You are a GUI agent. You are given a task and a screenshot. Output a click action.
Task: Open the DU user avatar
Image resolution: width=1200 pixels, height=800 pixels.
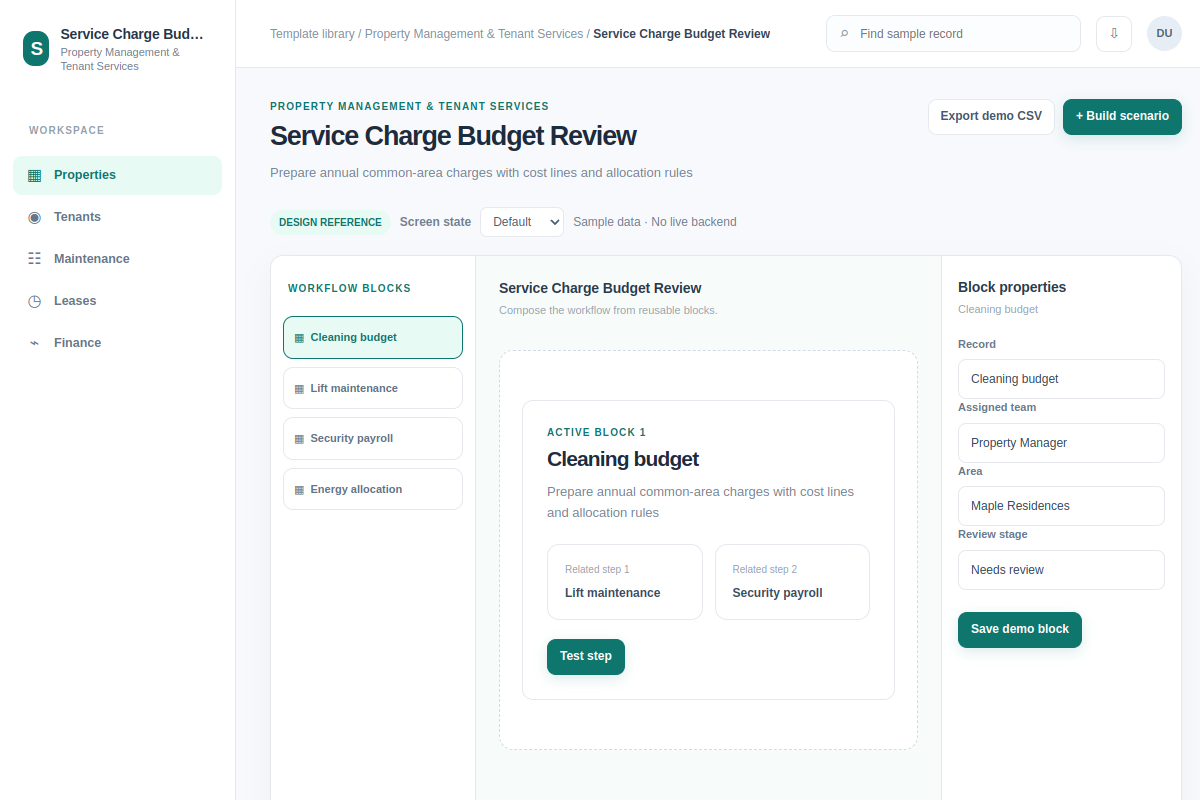click(x=1164, y=33)
